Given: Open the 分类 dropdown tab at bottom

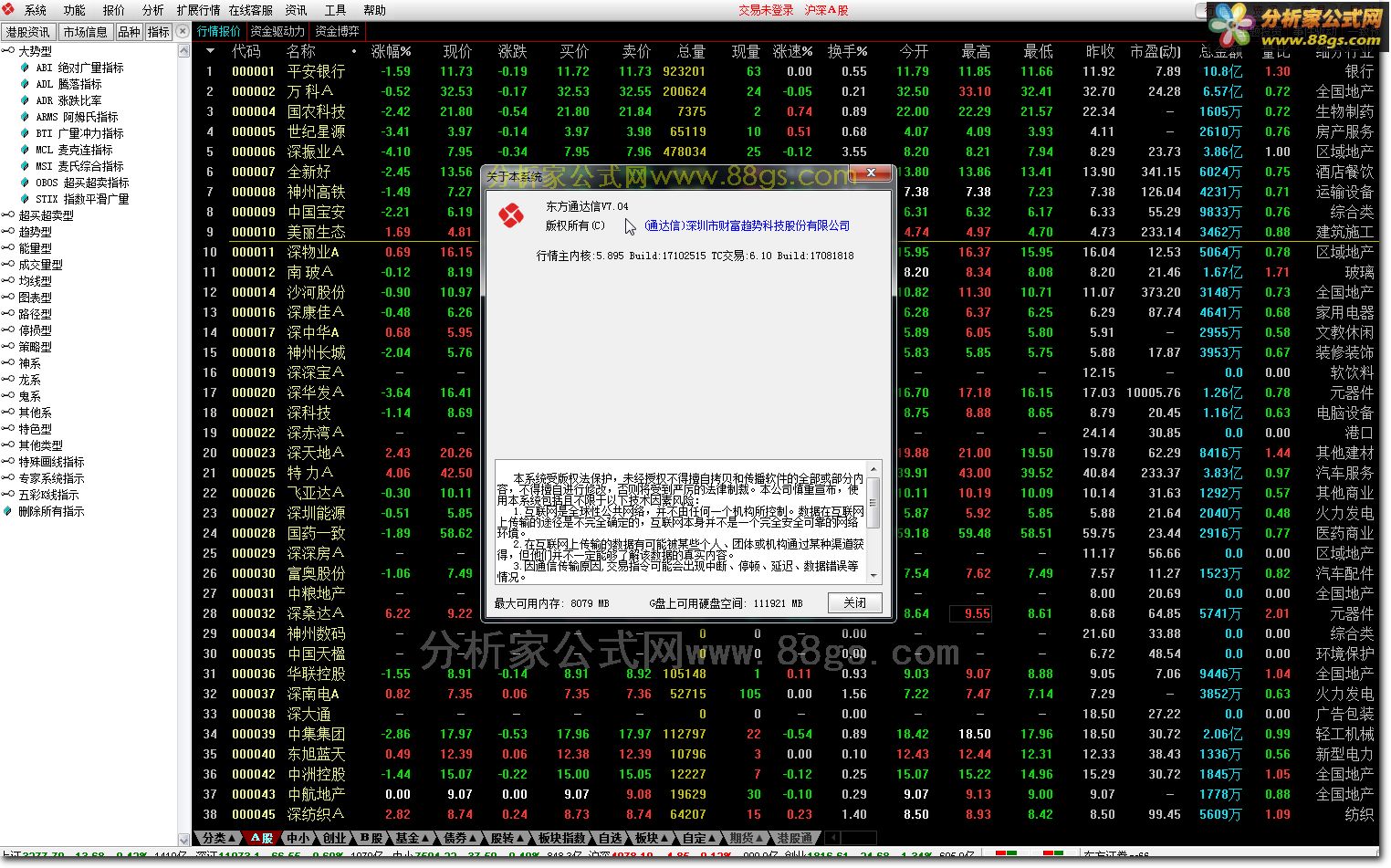Looking at the screenshot, I should click(x=218, y=838).
